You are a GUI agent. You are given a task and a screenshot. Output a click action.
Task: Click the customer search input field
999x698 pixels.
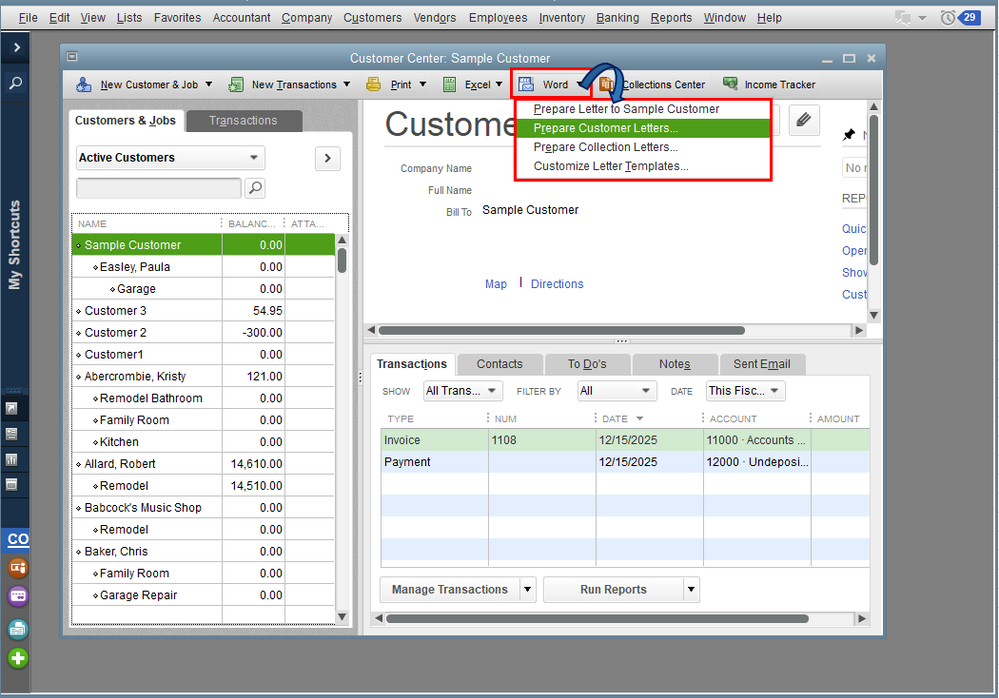coord(159,188)
